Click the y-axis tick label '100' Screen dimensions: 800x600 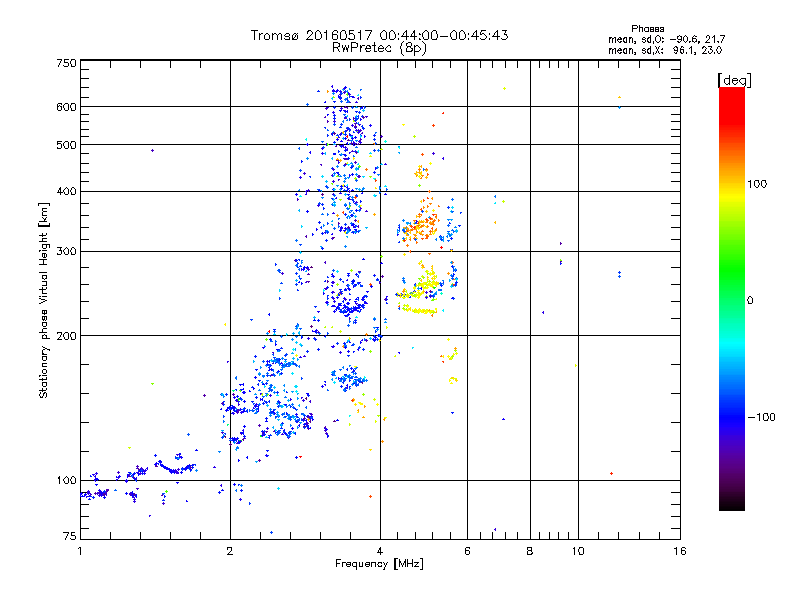pos(66,480)
